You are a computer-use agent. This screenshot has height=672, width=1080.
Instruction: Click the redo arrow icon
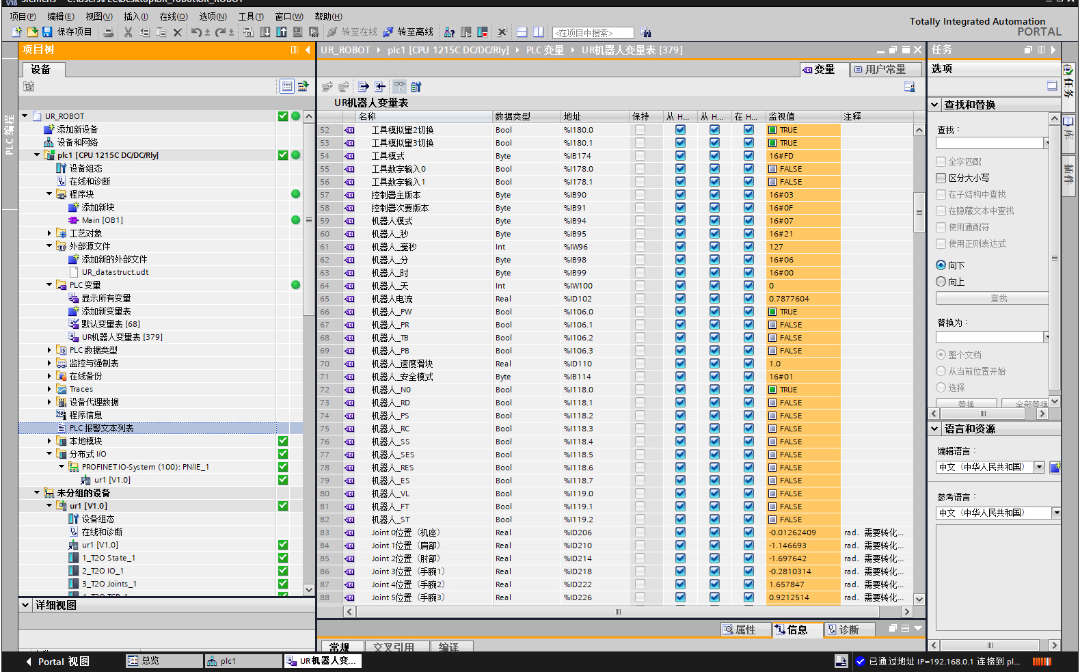[x=221, y=32]
